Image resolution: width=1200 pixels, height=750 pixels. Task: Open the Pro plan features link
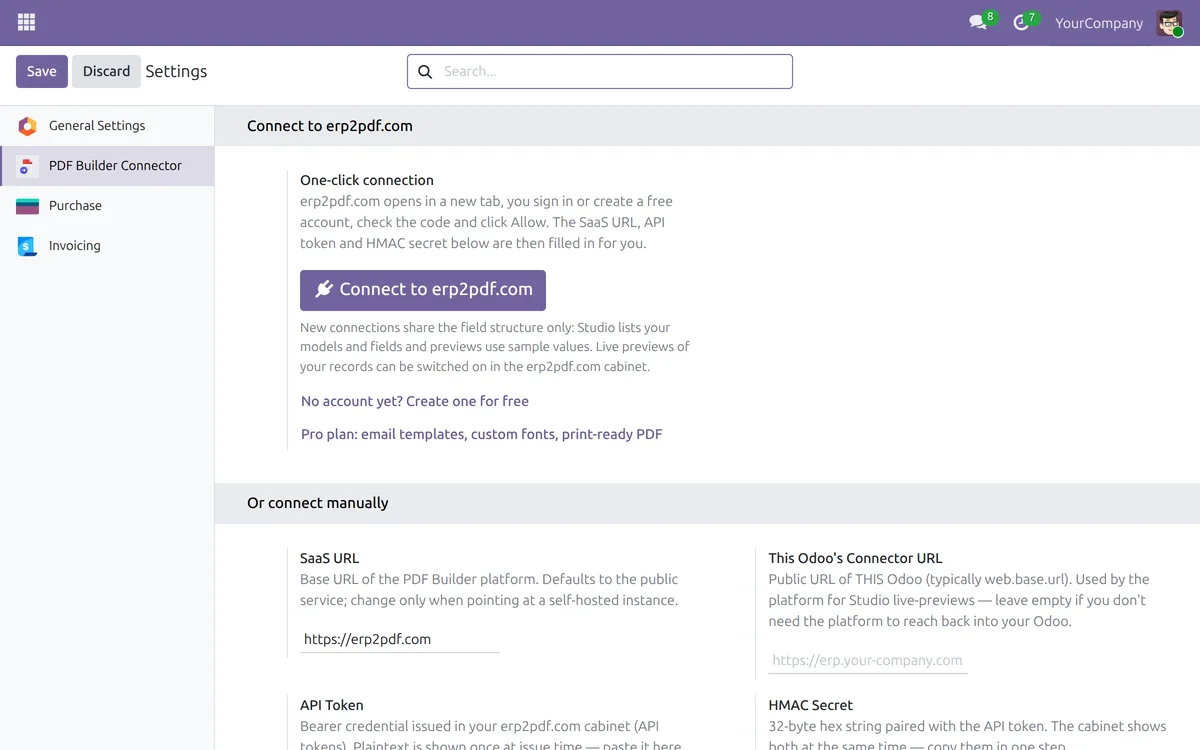pos(482,434)
